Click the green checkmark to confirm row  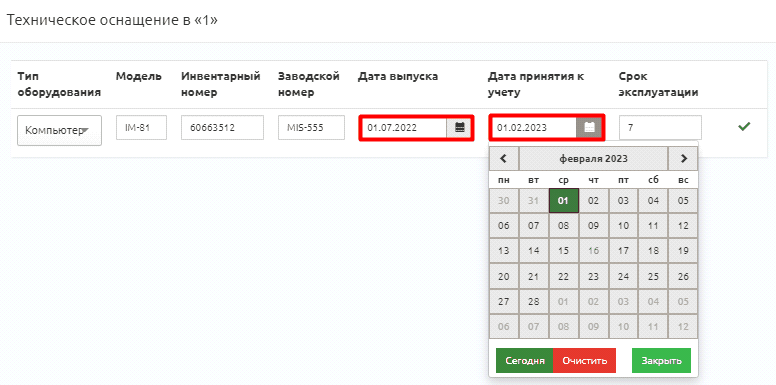[x=743, y=127]
